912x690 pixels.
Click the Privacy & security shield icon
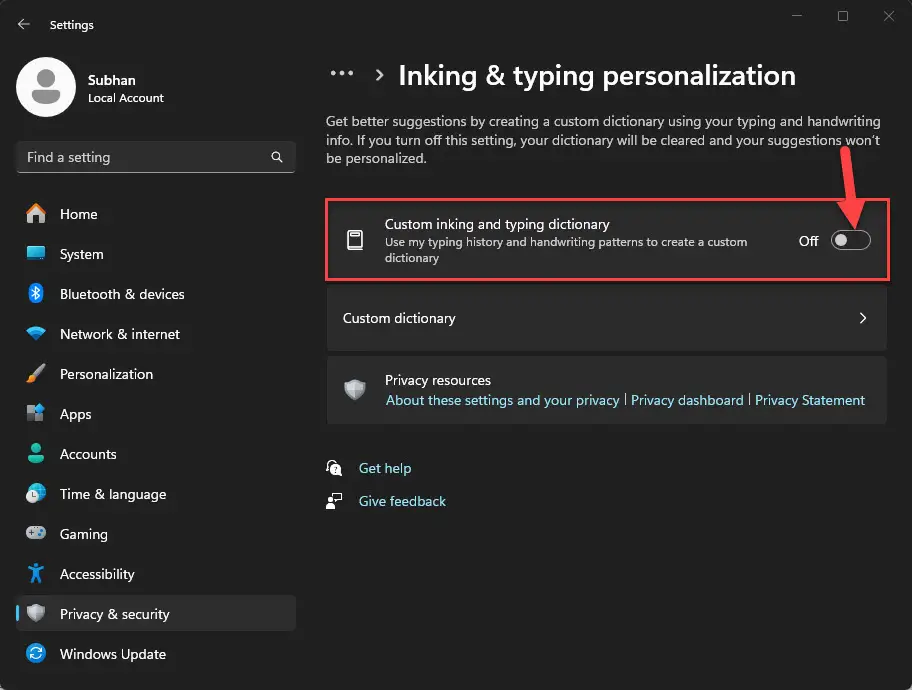(36, 613)
